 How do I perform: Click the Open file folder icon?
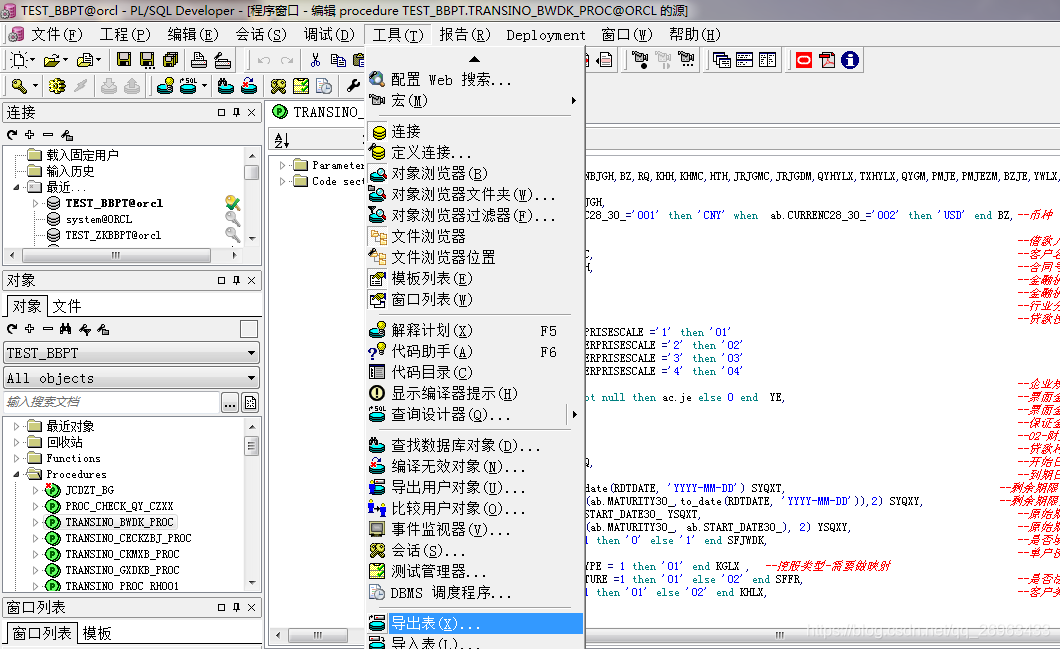pos(52,60)
